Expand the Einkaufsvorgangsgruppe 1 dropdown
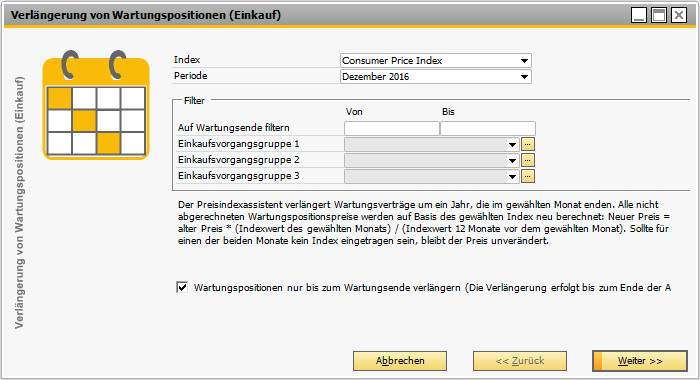 512,144
